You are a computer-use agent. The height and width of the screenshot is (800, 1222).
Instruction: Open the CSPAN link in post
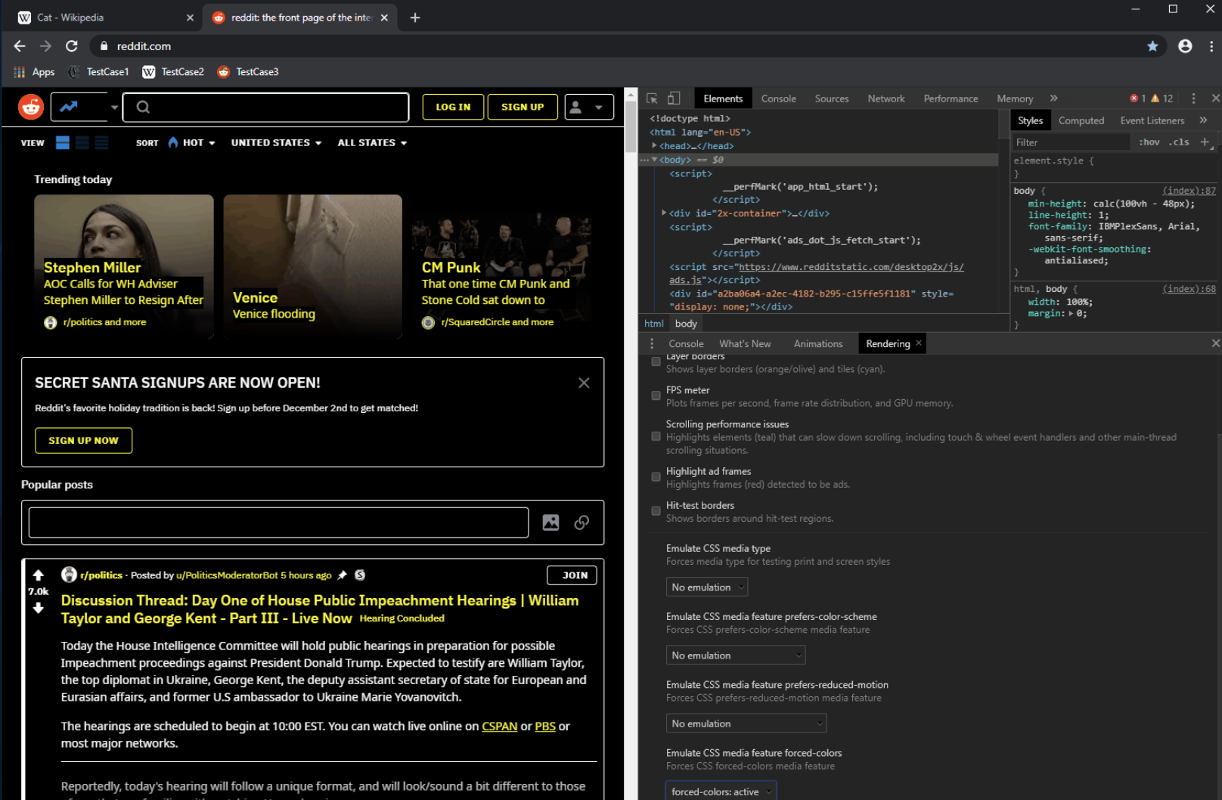pos(499,726)
